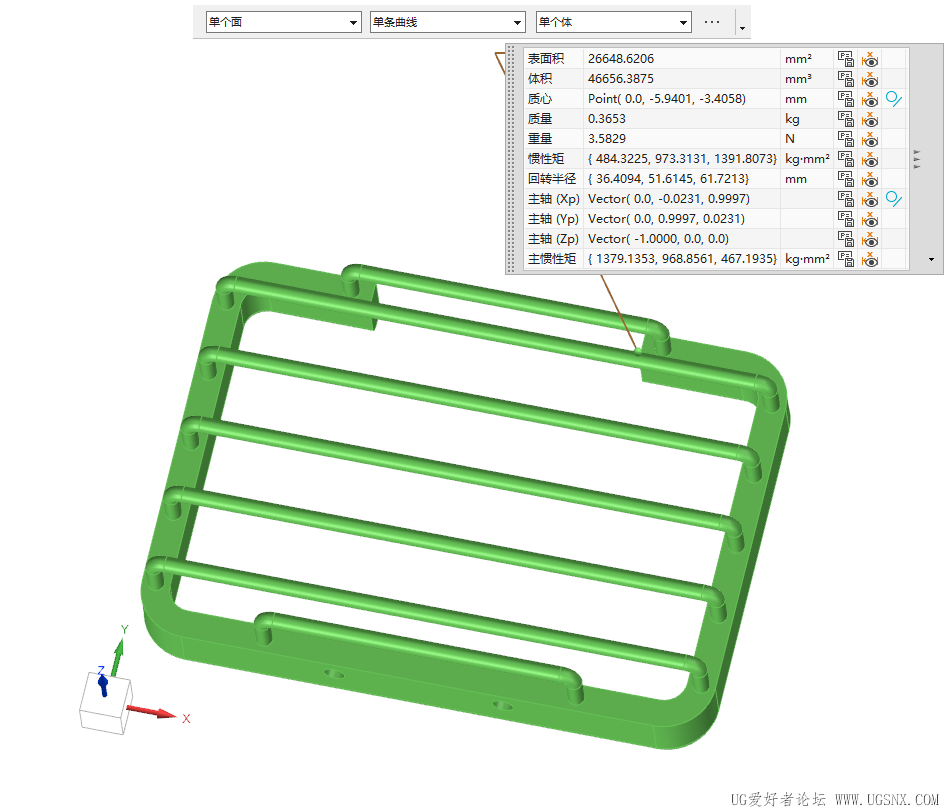This screenshot has height=812, width=944.
Task: Click the save icon in 质心 row
Action: click(x=846, y=99)
